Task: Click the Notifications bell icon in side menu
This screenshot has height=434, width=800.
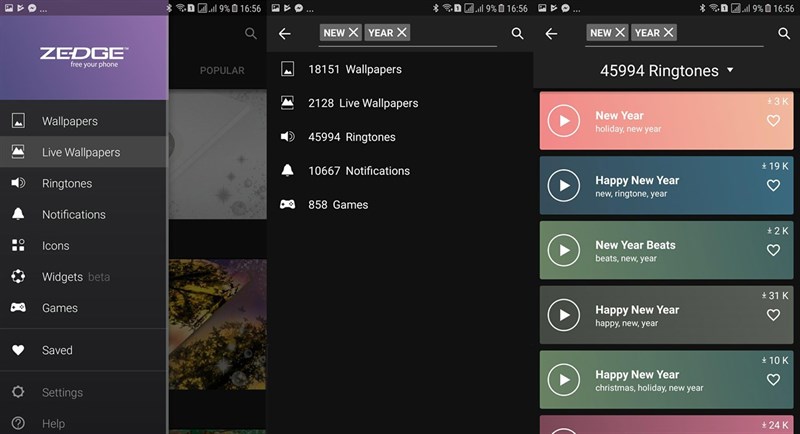Action: click(x=18, y=214)
